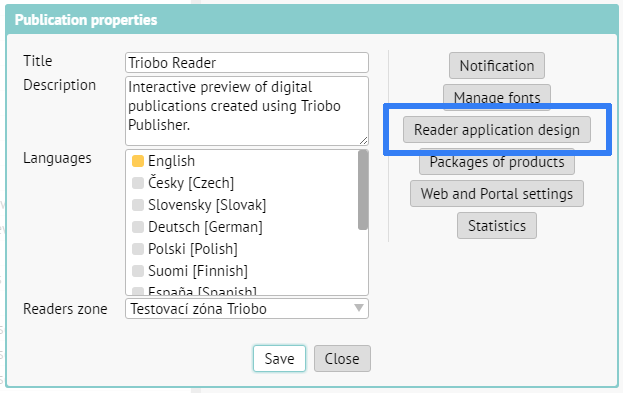The image size is (623, 393).
Task: Open the Readers zone dropdown
Action: [x=247, y=309]
